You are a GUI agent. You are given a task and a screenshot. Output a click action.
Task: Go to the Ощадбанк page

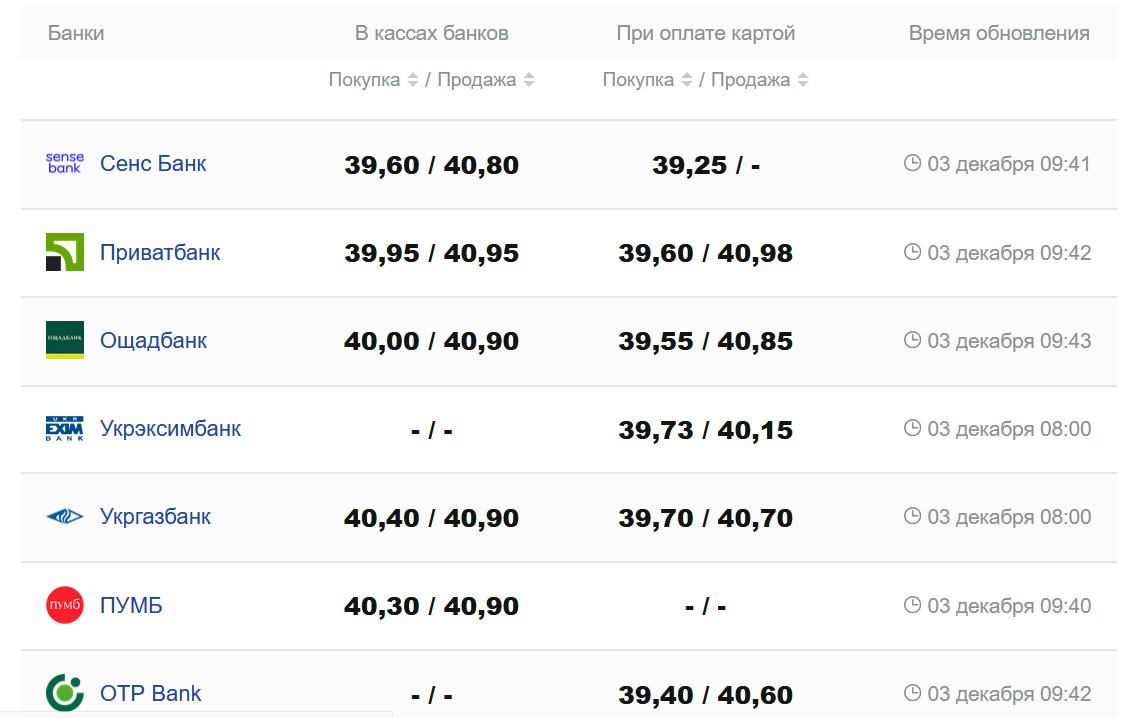point(153,340)
